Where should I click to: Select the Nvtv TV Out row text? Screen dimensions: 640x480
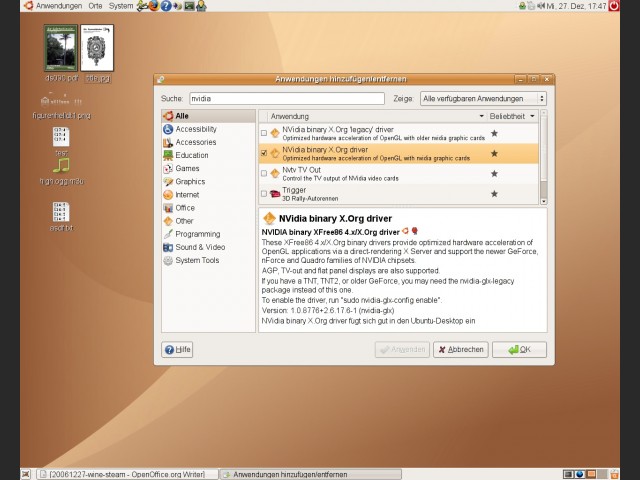point(340,174)
